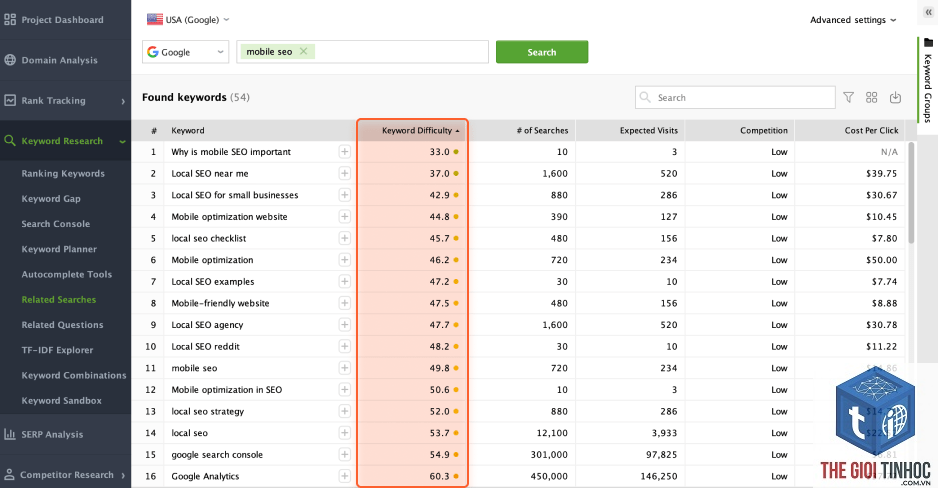Open Search Console item
938x488 pixels.
[56, 224]
